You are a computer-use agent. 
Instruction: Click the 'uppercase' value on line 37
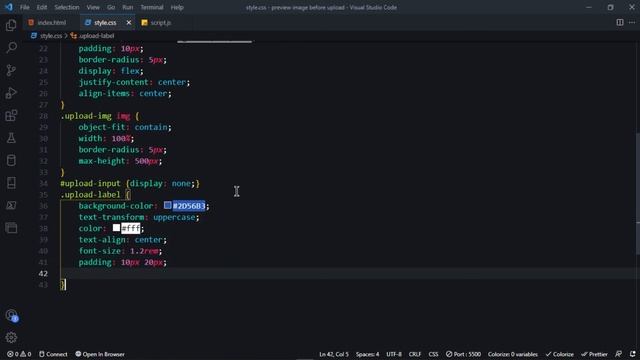point(174,217)
